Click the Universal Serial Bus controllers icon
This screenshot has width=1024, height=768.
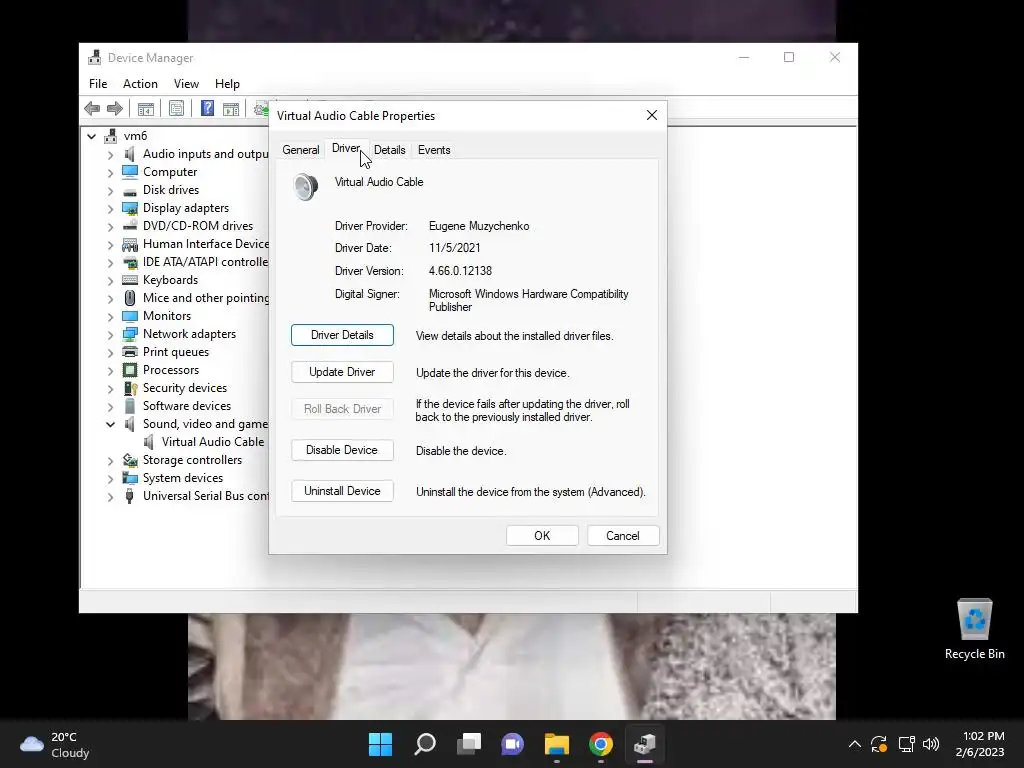pyautogui.click(x=130, y=496)
